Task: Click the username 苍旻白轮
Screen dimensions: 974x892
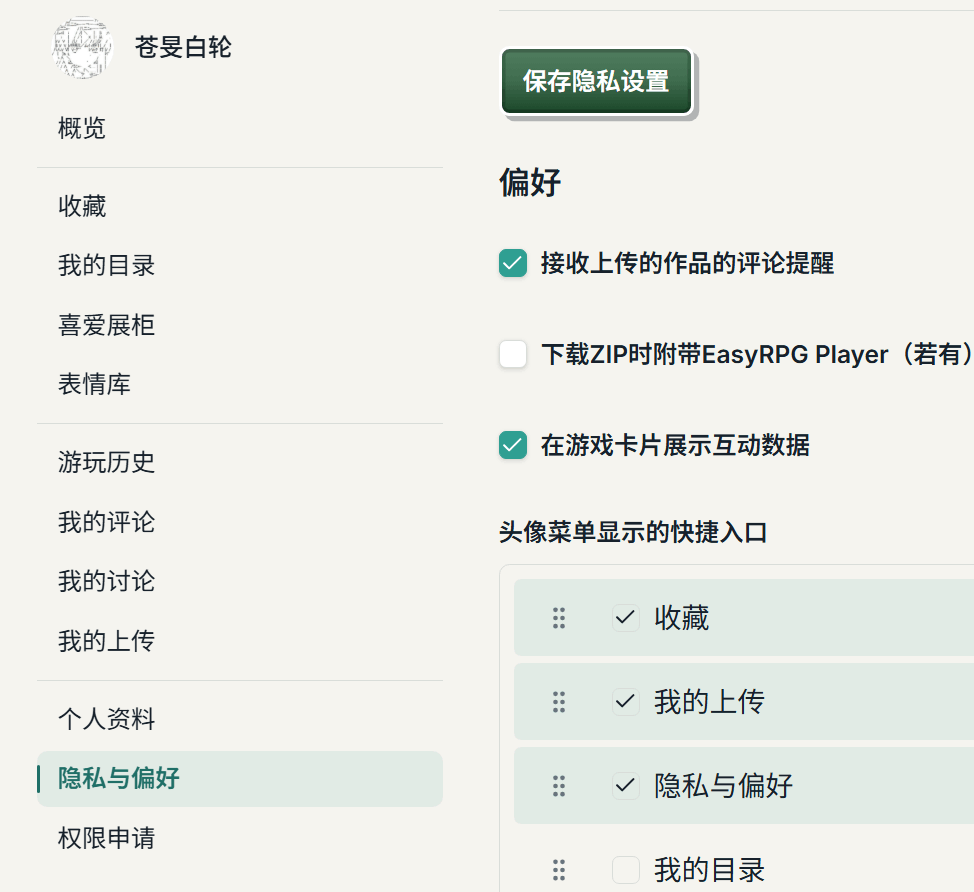Action: tap(183, 48)
